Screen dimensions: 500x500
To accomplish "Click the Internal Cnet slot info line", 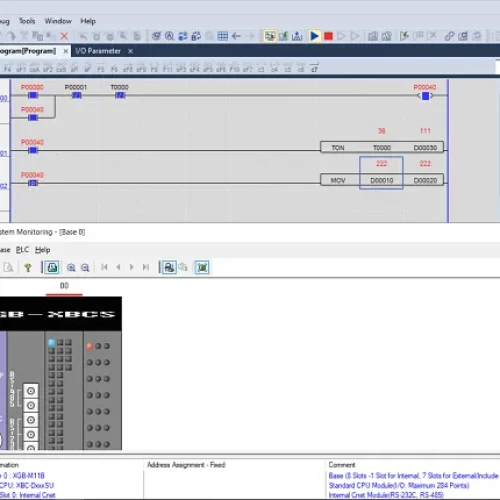I will [x=28, y=495].
